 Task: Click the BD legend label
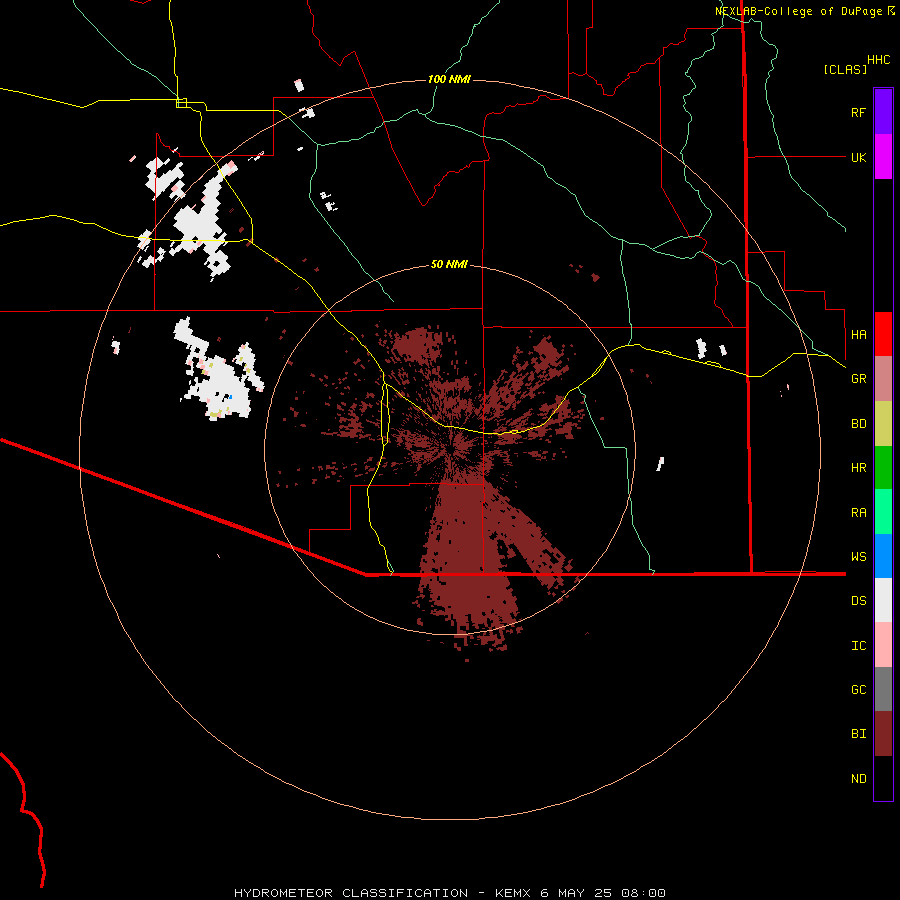tap(858, 424)
